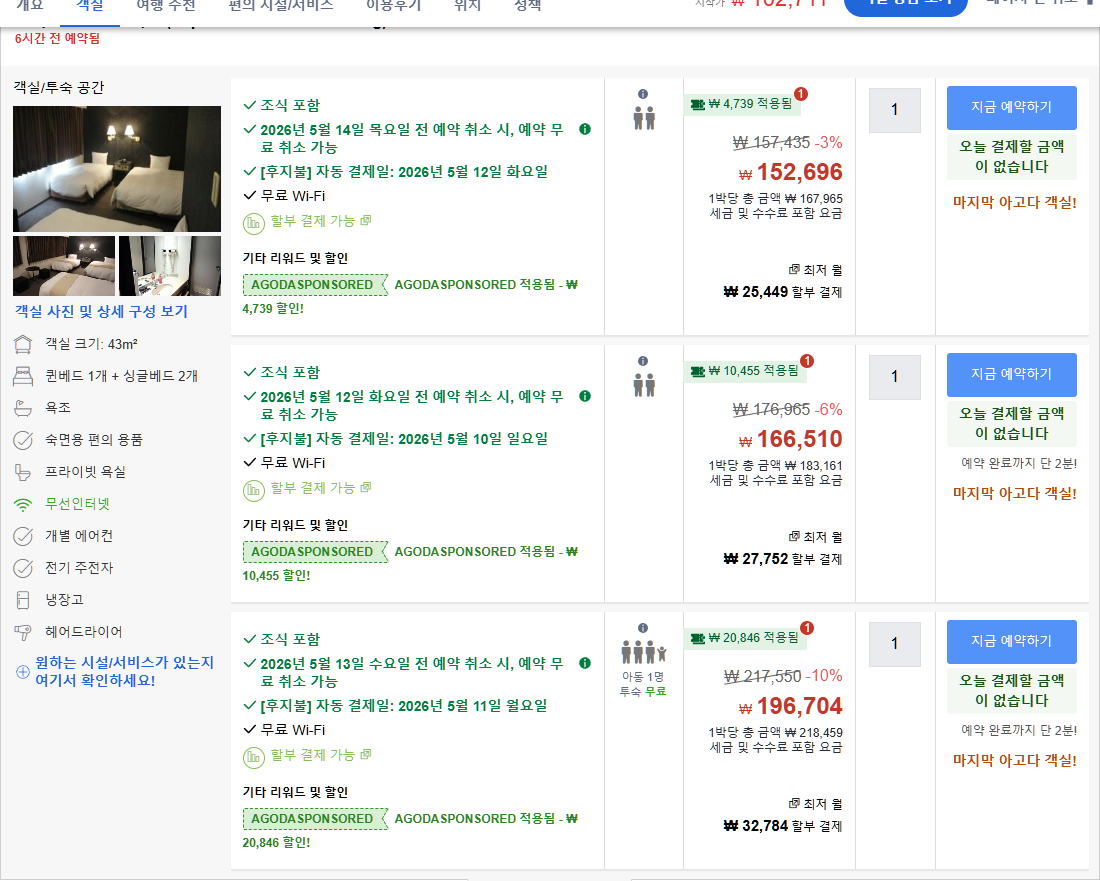Click the installment icon in the third room offer

[253, 757]
